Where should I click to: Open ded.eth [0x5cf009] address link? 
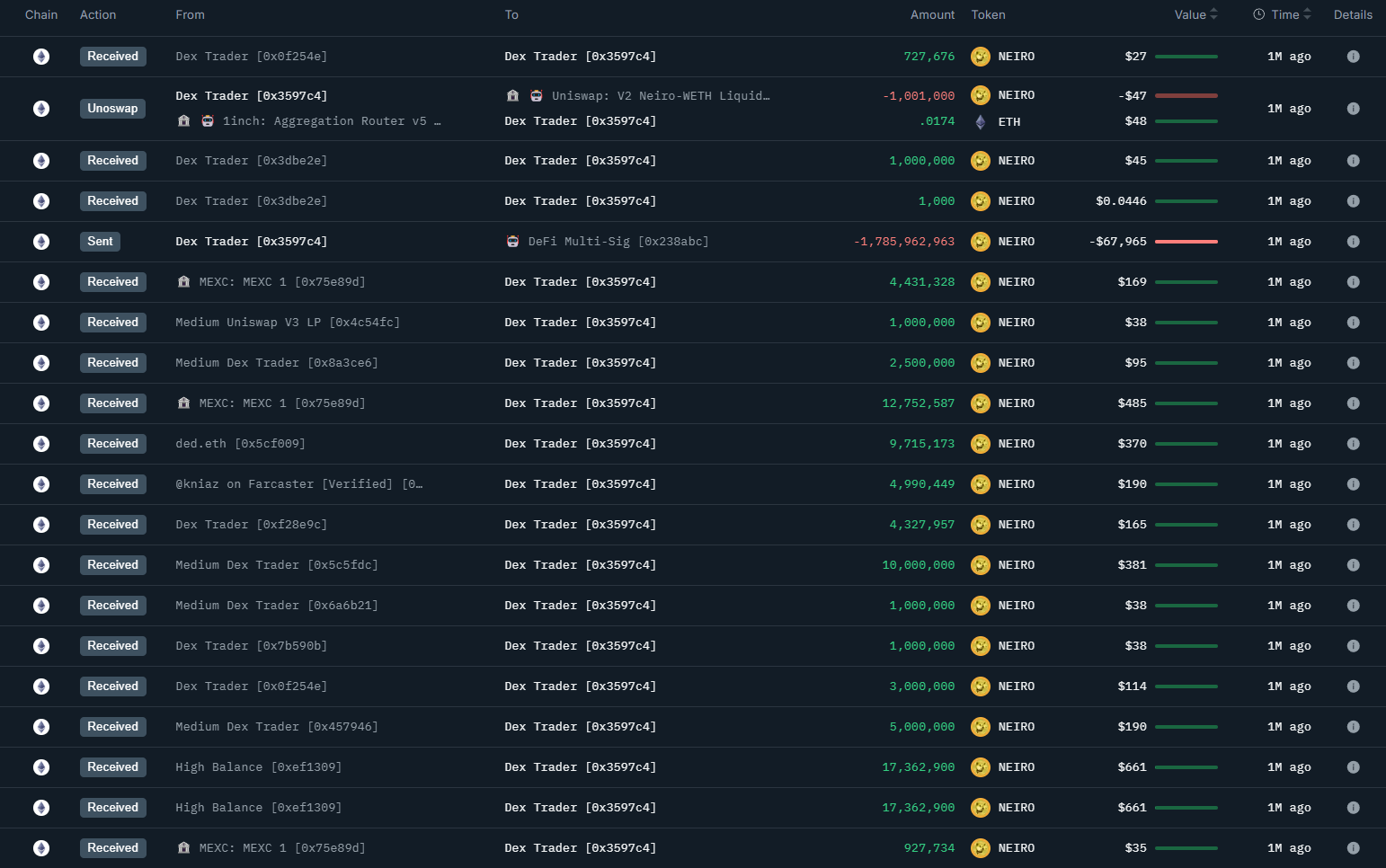point(240,444)
